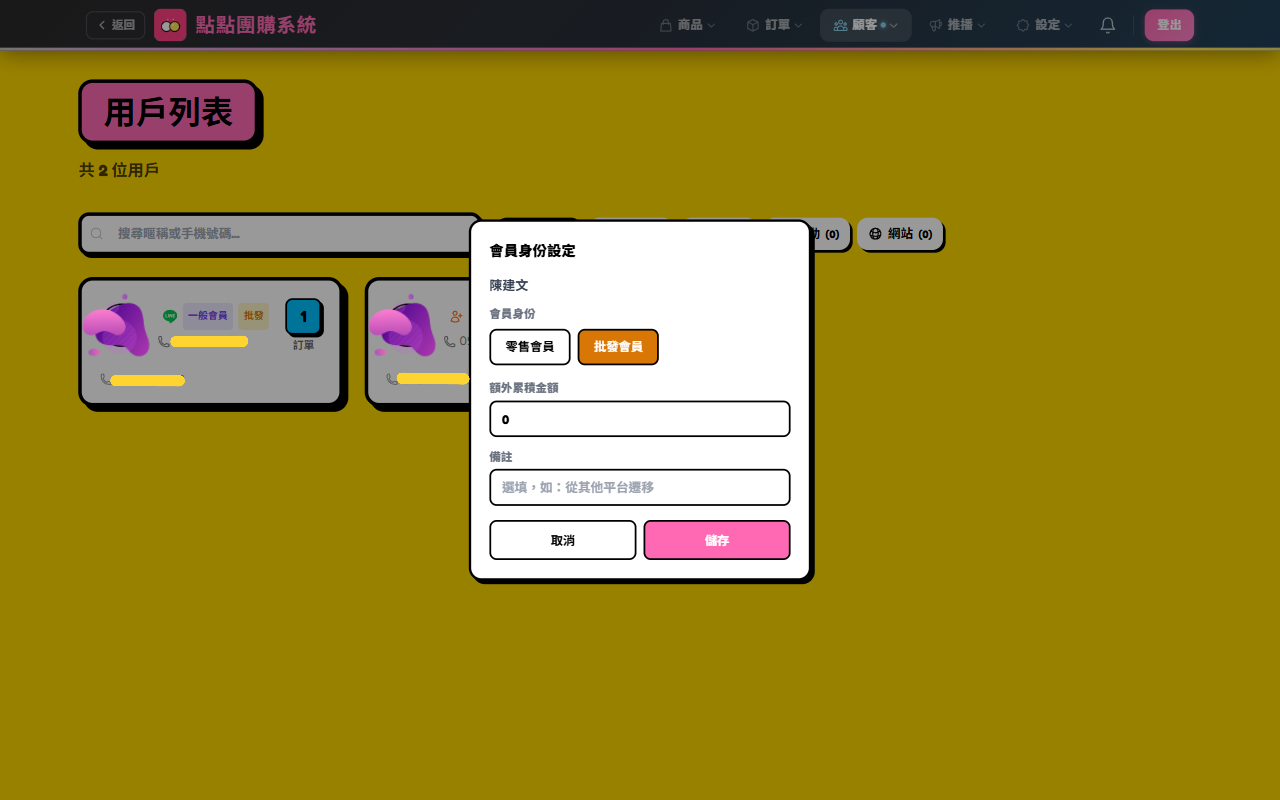Expand the 訂單 dropdown menu
This screenshot has height=800, width=1280.
(x=774, y=25)
